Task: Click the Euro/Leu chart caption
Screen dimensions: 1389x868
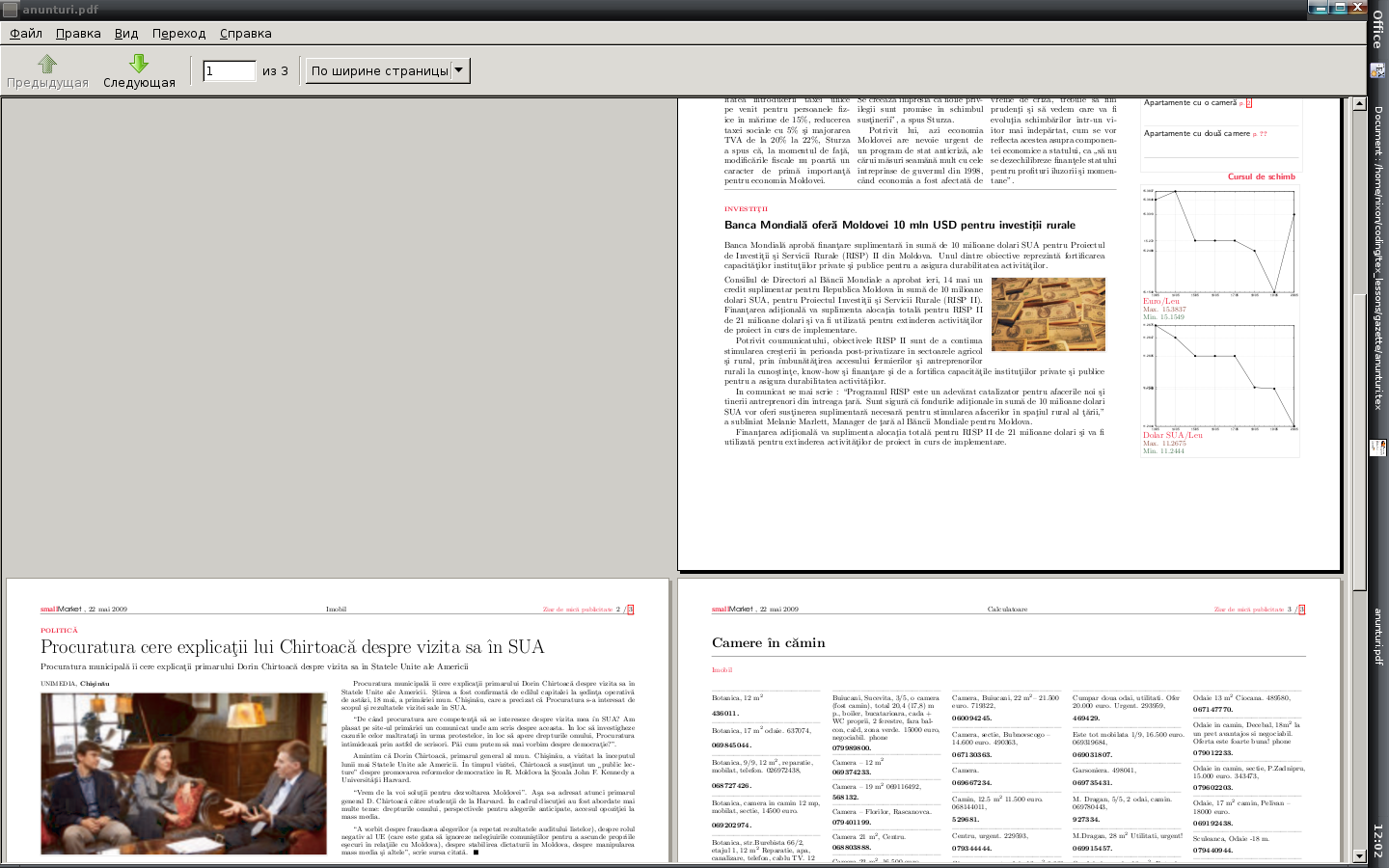Action: pos(1161,301)
